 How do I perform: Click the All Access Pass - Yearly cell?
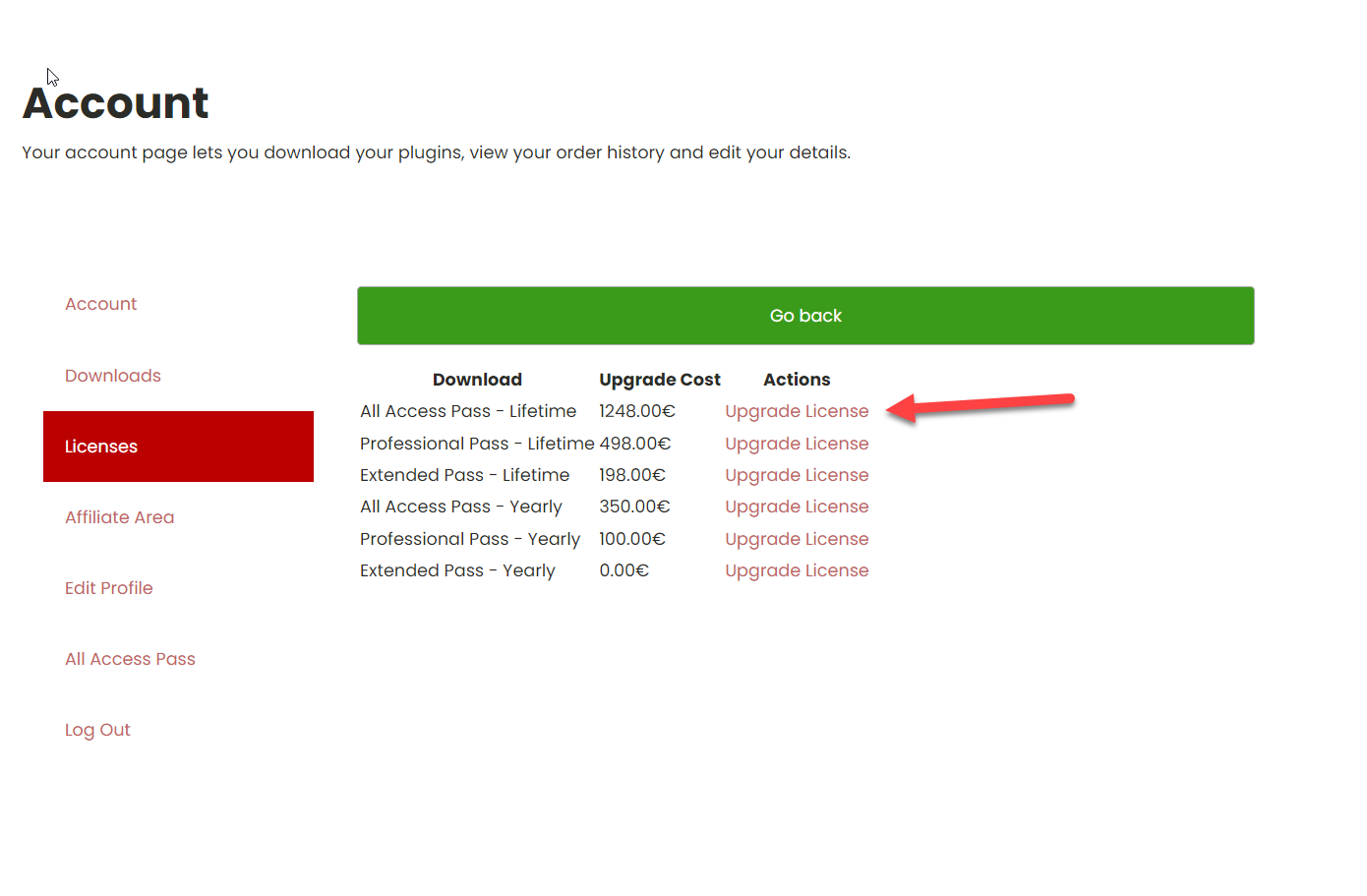click(x=461, y=507)
